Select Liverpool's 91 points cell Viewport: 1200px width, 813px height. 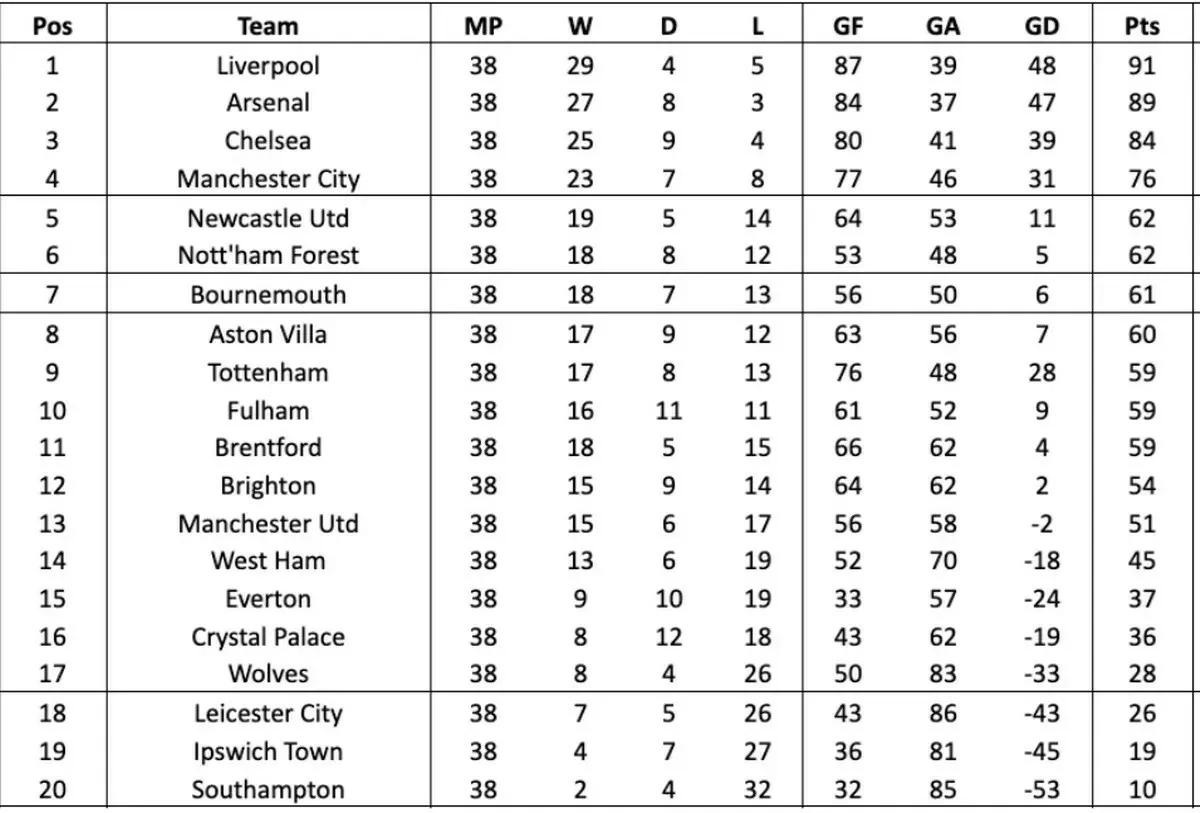tap(1141, 66)
